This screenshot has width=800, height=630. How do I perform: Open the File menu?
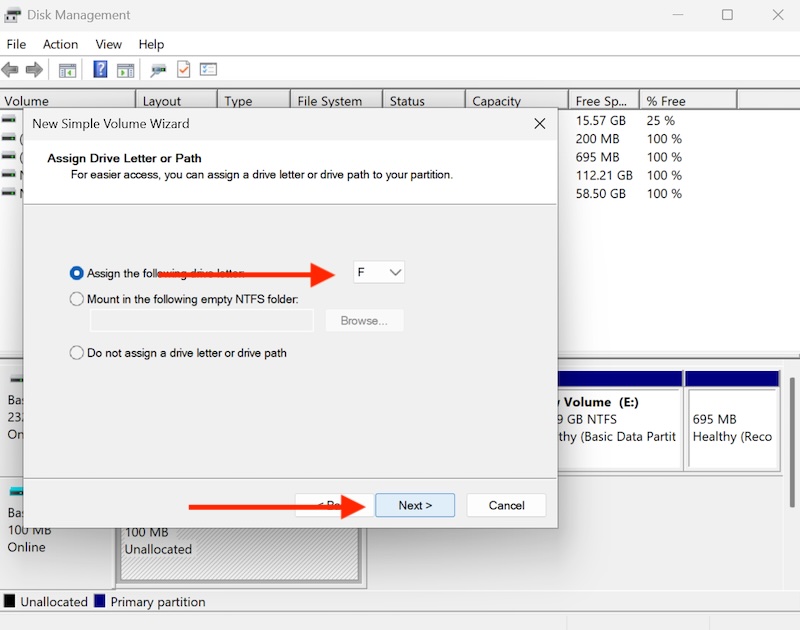[x=16, y=44]
